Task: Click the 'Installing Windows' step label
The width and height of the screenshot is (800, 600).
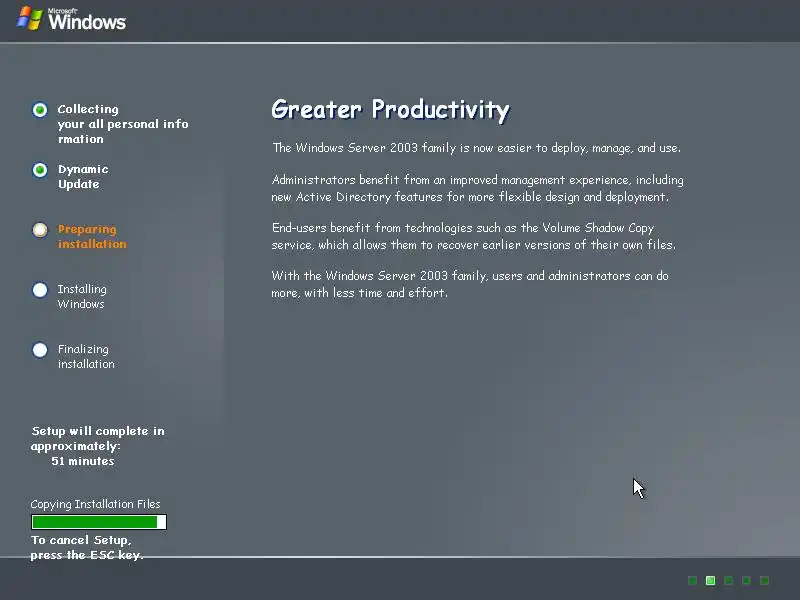Action: coord(82,296)
